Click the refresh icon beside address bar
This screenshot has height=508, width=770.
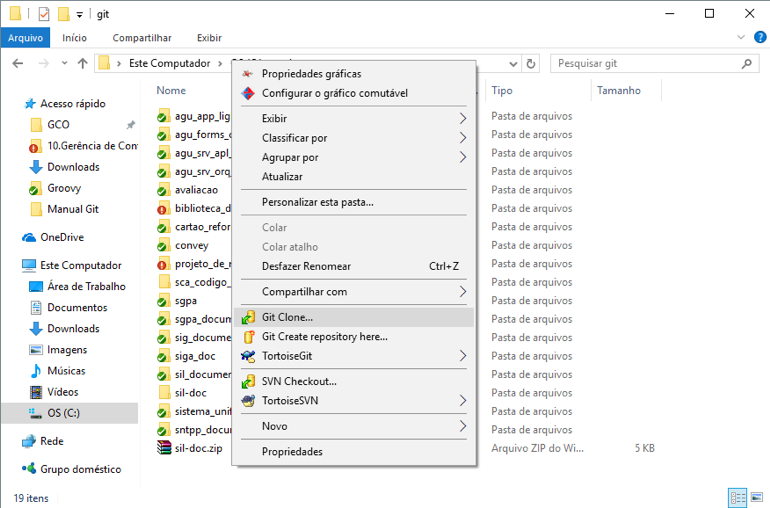point(530,64)
